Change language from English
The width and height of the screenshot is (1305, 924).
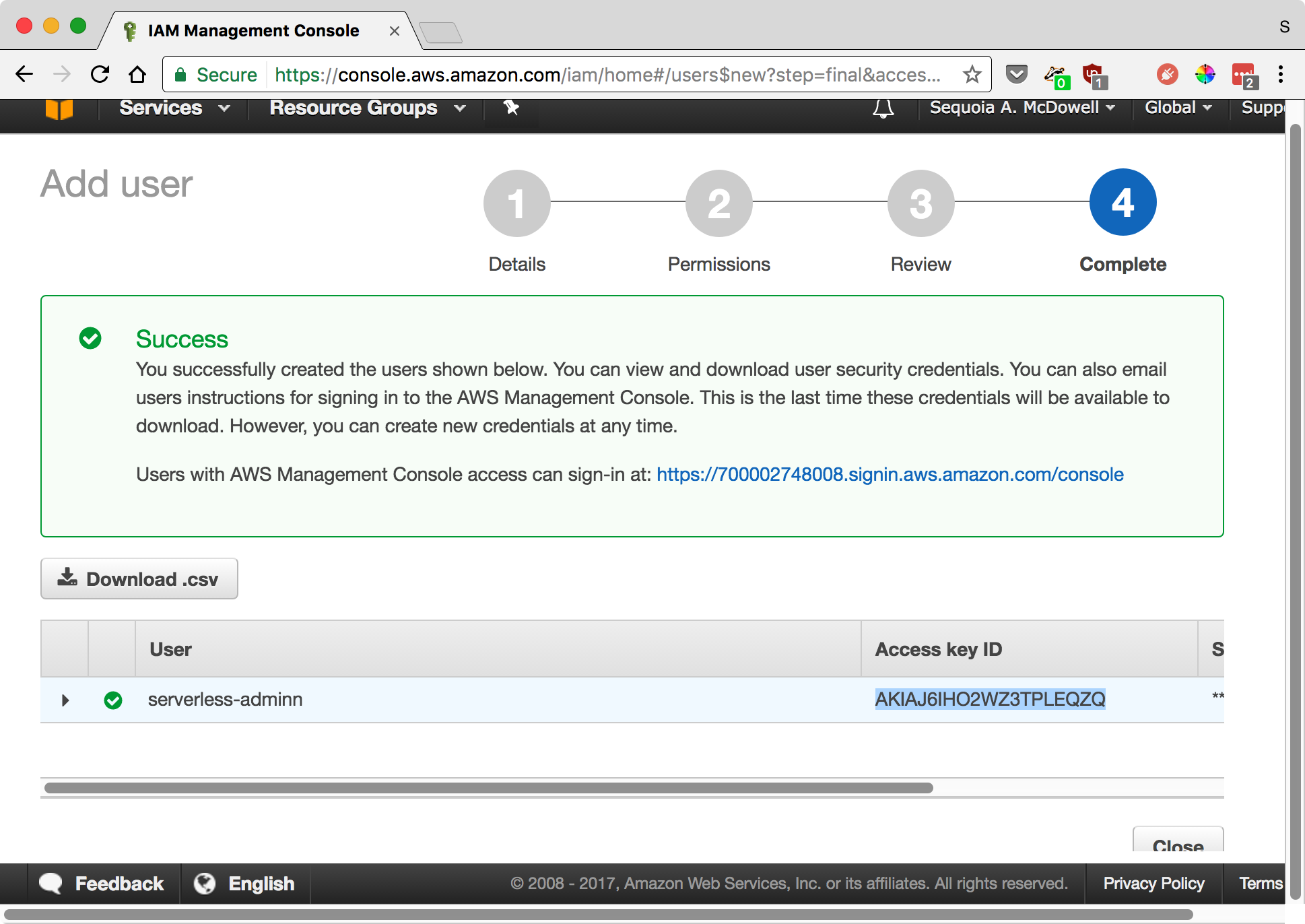261,883
